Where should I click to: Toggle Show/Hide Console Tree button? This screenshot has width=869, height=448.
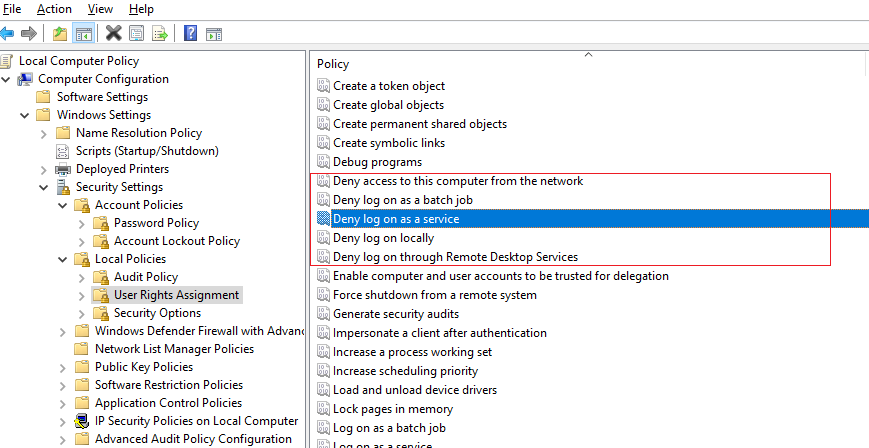[x=84, y=33]
